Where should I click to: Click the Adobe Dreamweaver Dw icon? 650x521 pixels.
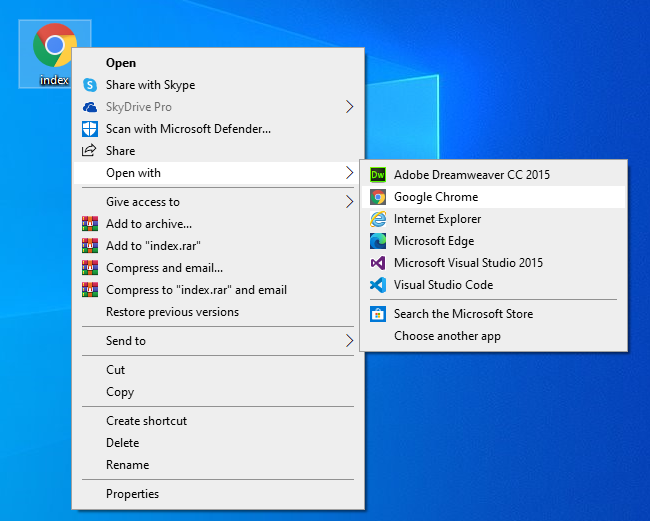tap(378, 174)
